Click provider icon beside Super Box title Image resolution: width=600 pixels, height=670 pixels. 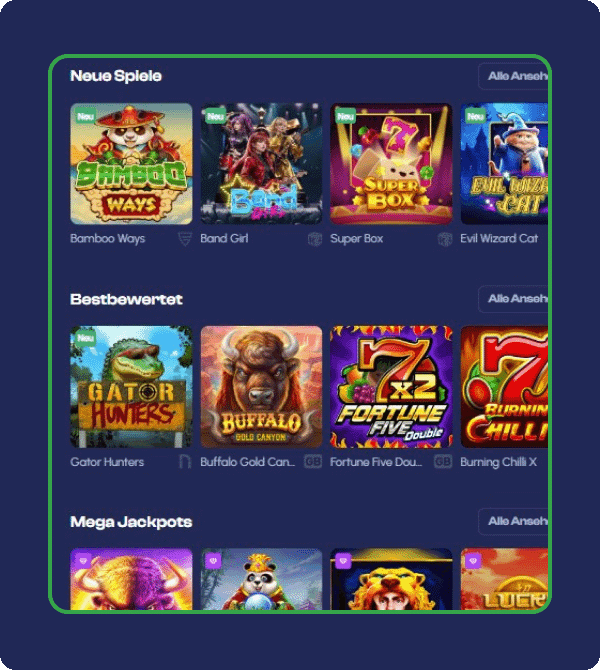pyautogui.click(x=445, y=239)
